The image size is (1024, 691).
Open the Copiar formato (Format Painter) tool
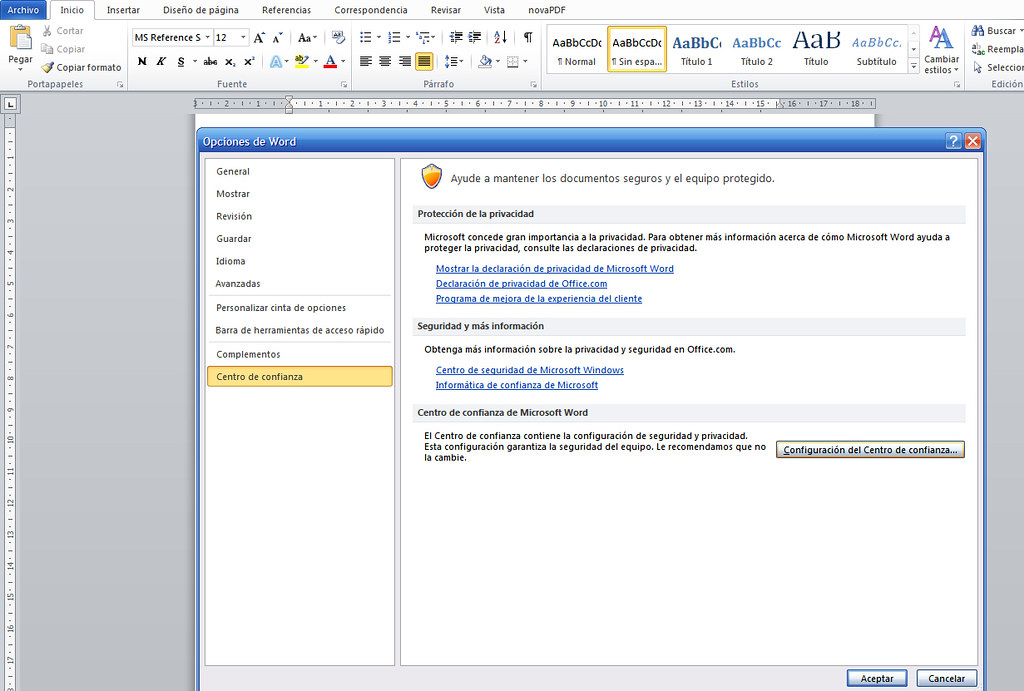coord(82,67)
